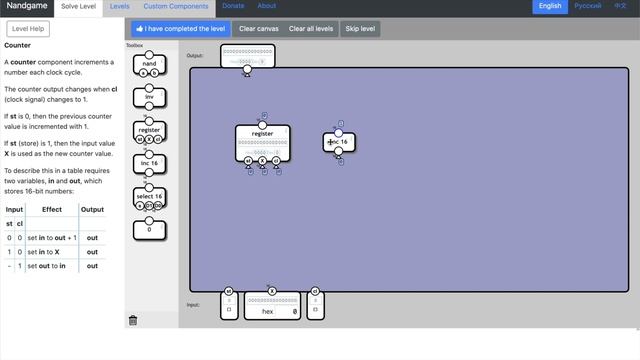Screen dimensions: 640x360
Task: Click toolbox register's X pin
Action: [149, 140]
